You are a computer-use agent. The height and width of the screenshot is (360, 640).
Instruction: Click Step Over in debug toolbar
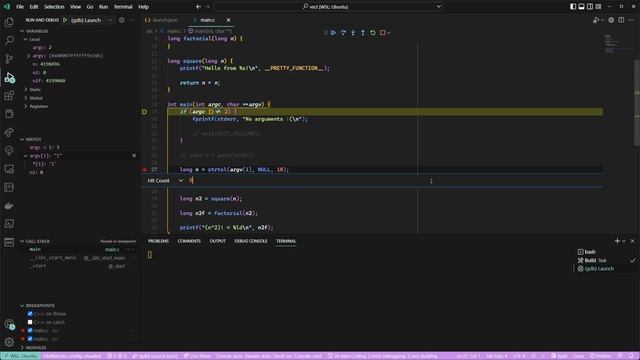343,33
